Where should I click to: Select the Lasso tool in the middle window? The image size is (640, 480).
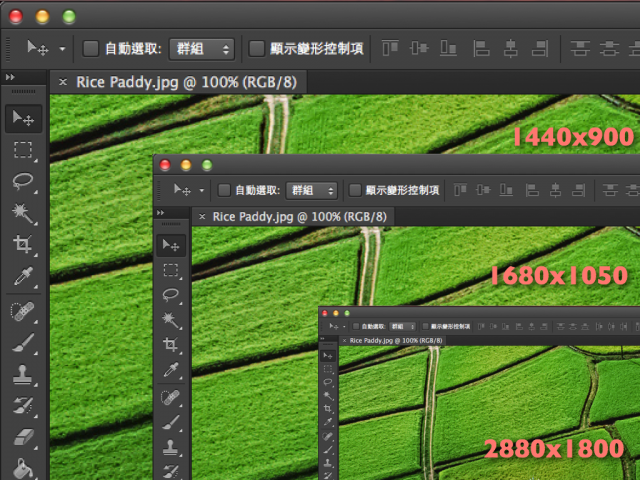(171, 295)
